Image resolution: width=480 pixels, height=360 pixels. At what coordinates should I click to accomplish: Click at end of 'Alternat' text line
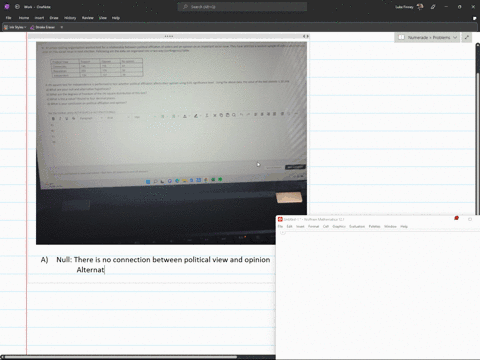point(105,270)
